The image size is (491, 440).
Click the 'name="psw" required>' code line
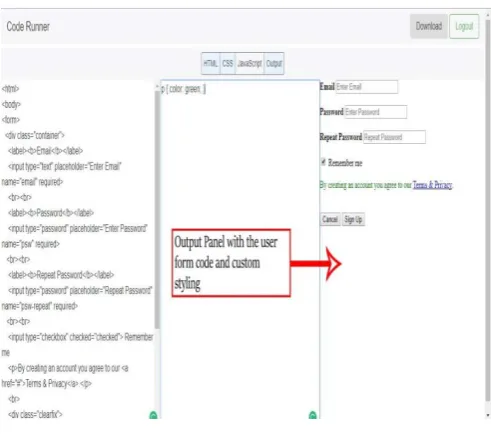(x=31, y=244)
